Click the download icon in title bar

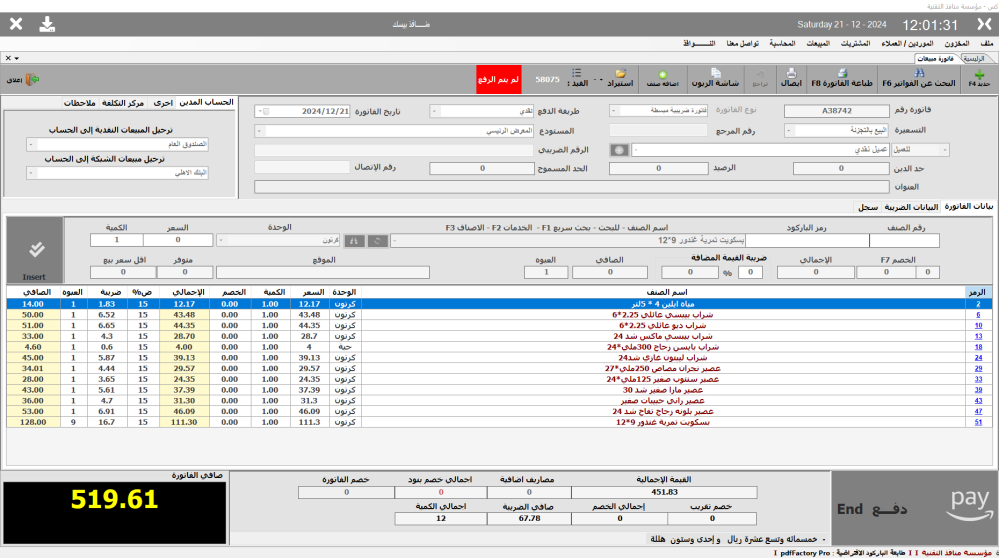coord(47,24)
